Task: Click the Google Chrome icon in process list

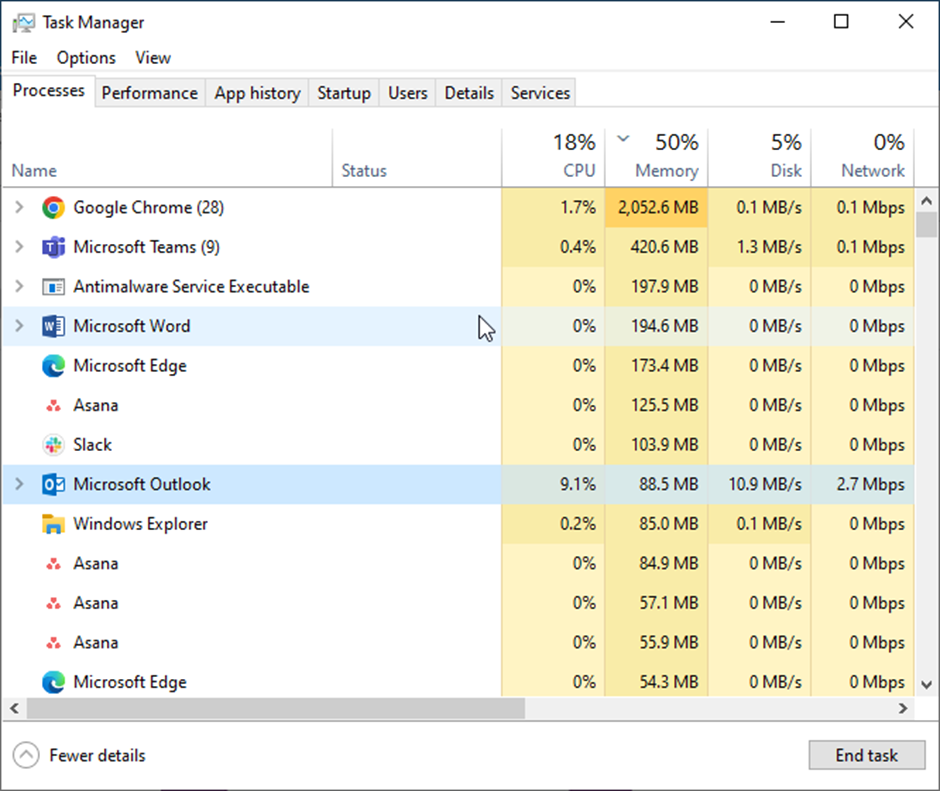Action: coord(53,207)
